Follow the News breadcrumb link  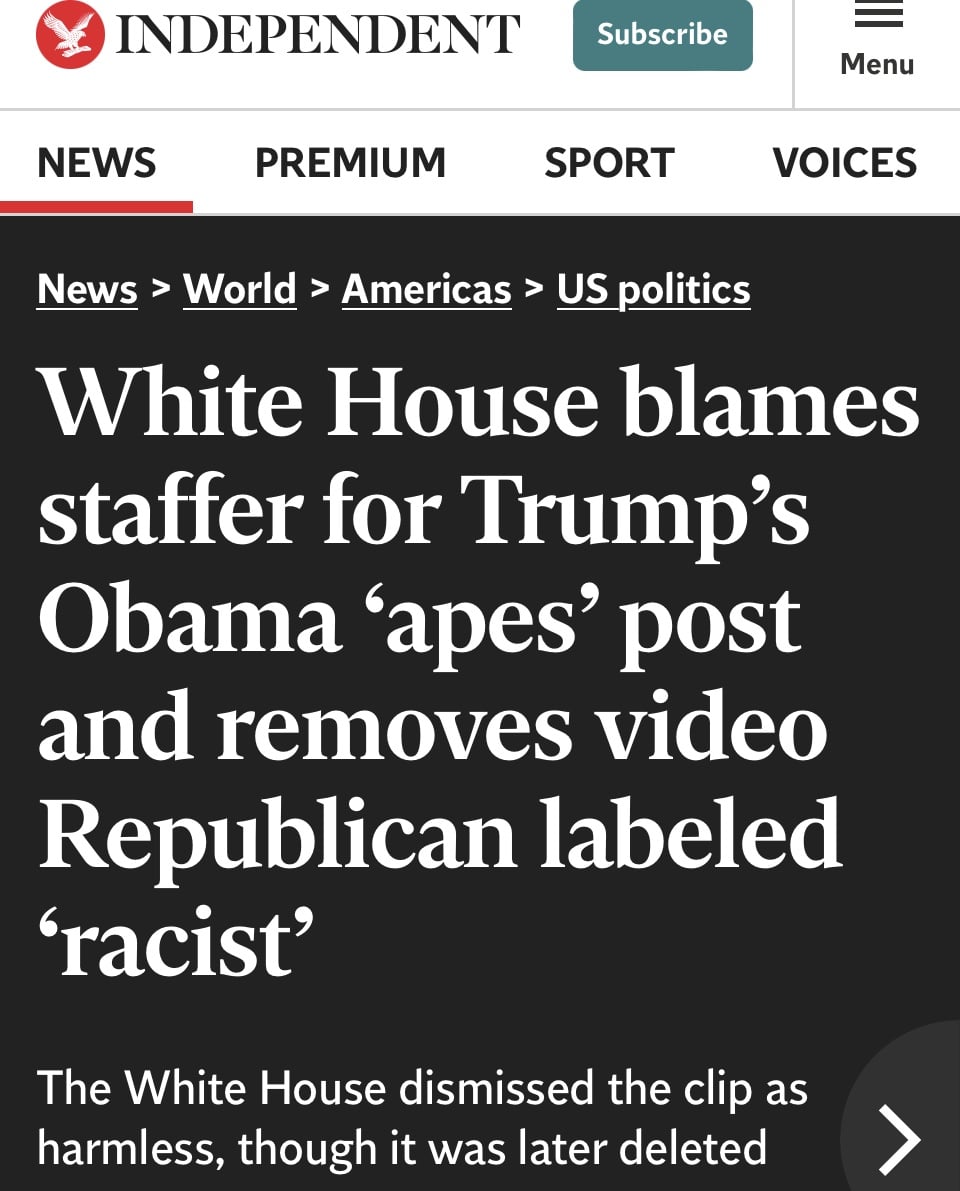click(x=87, y=289)
